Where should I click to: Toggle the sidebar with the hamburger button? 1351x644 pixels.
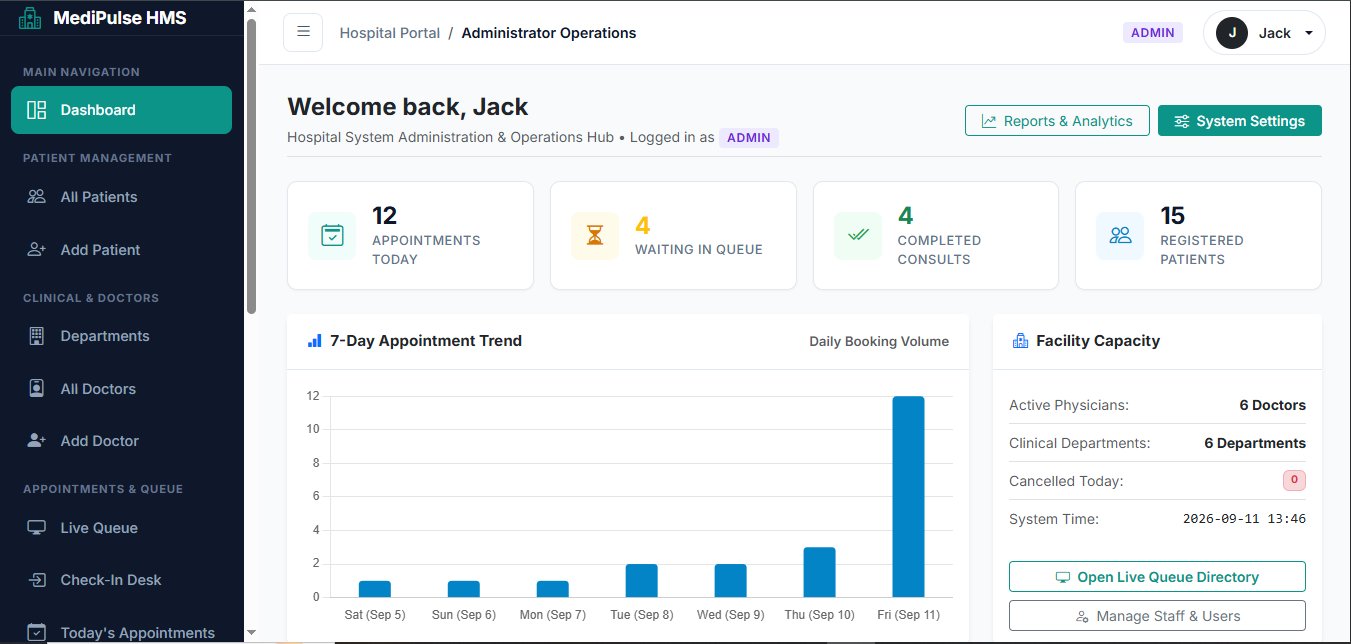303,32
